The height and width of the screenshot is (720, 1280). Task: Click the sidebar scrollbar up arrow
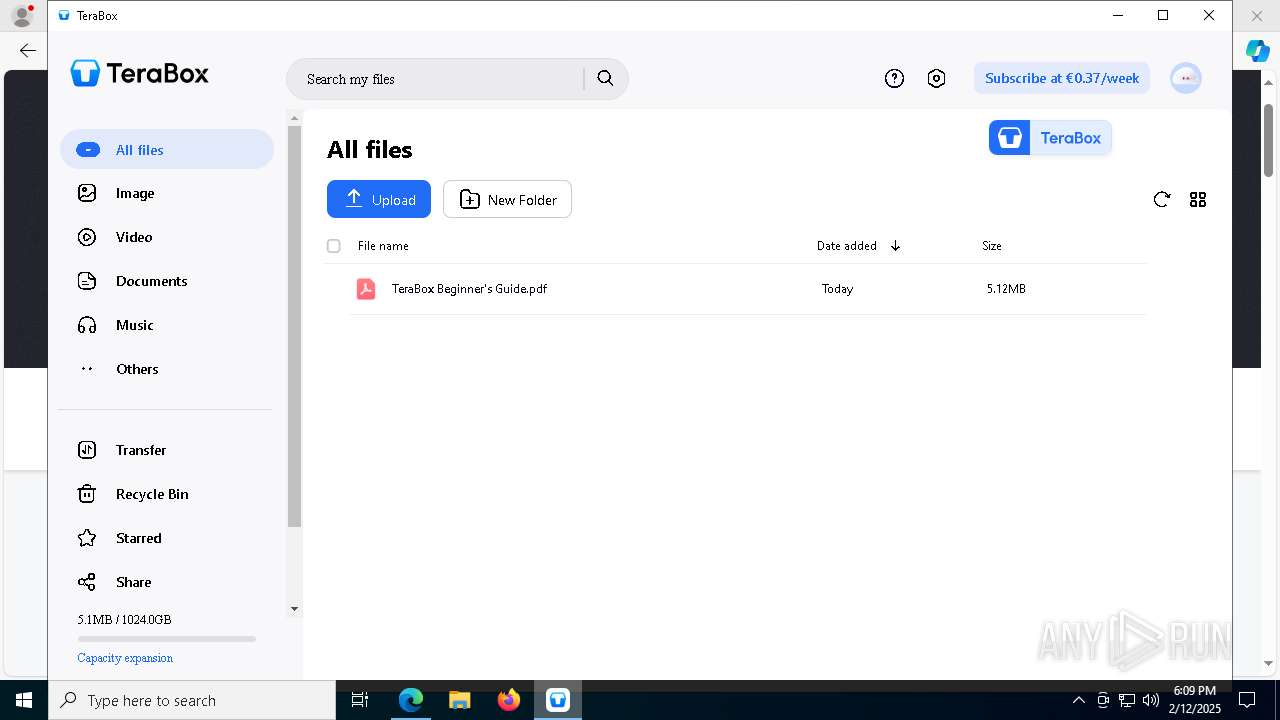click(294, 118)
